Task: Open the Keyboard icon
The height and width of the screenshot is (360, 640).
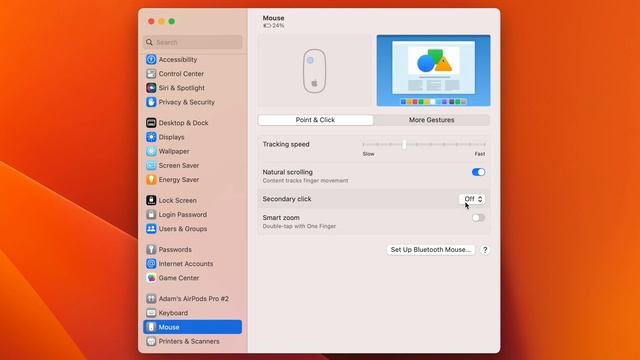Action: pyautogui.click(x=151, y=313)
